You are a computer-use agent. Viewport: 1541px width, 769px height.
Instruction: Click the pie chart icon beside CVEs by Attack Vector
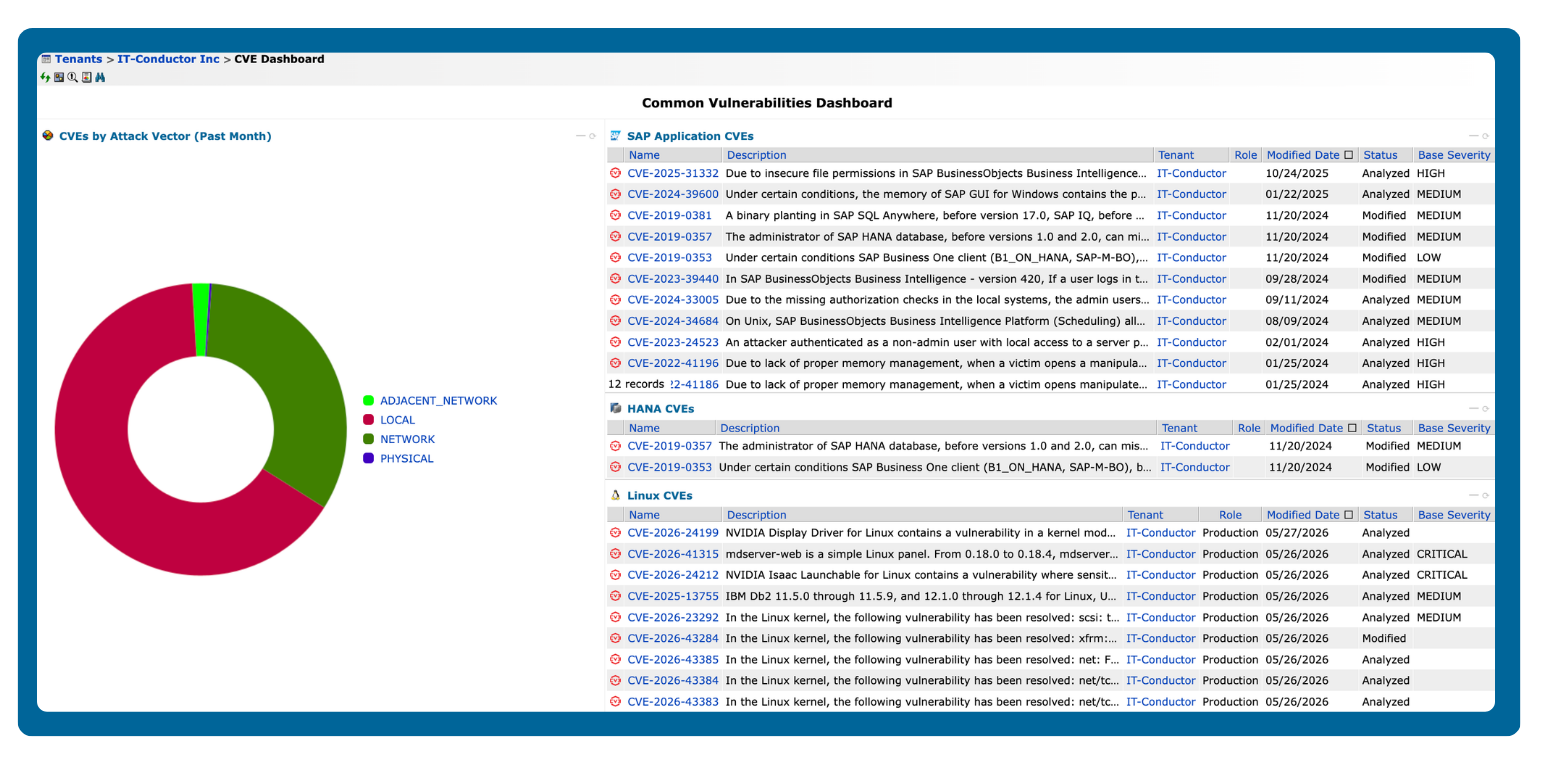(x=48, y=136)
